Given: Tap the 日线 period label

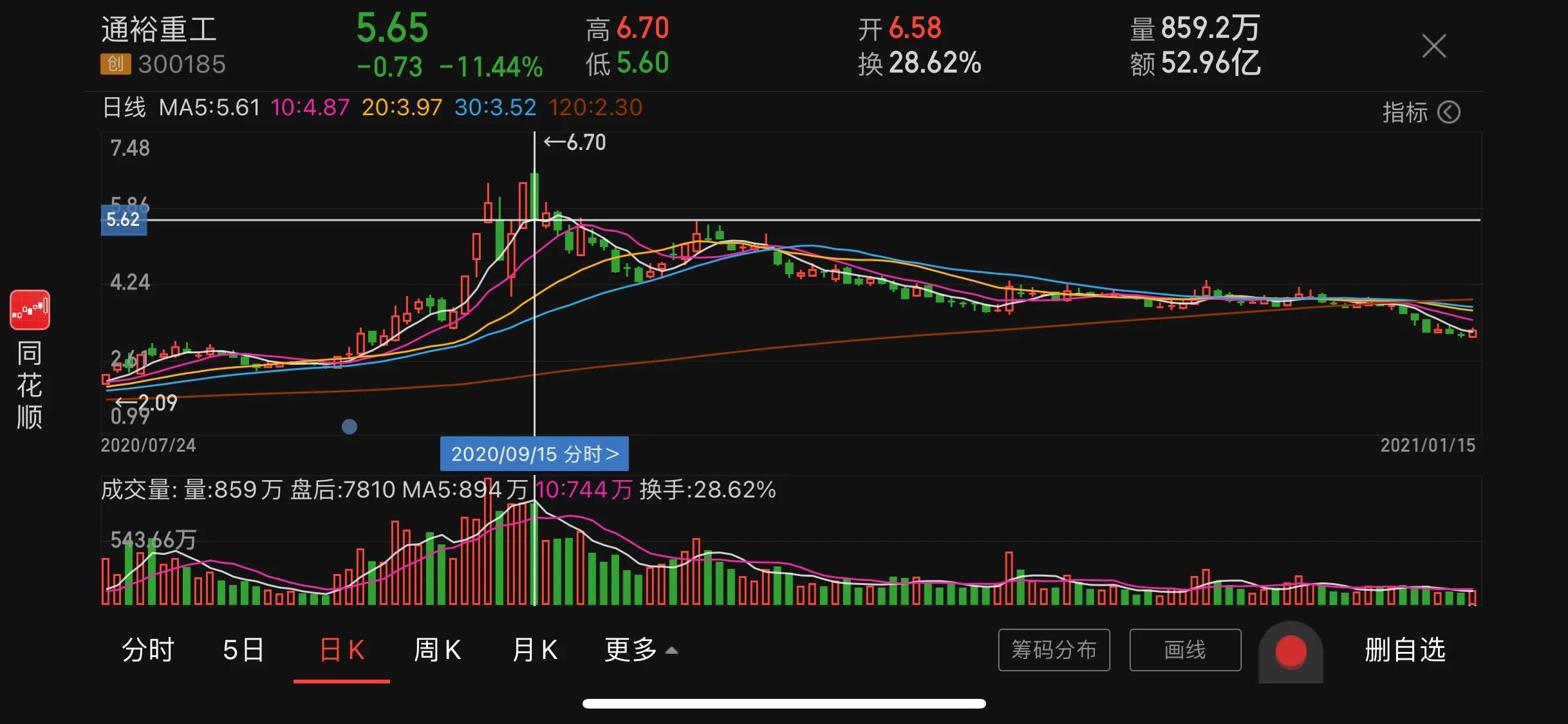Looking at the screenshot, I should pyautogui.click(x=124, y=107).
